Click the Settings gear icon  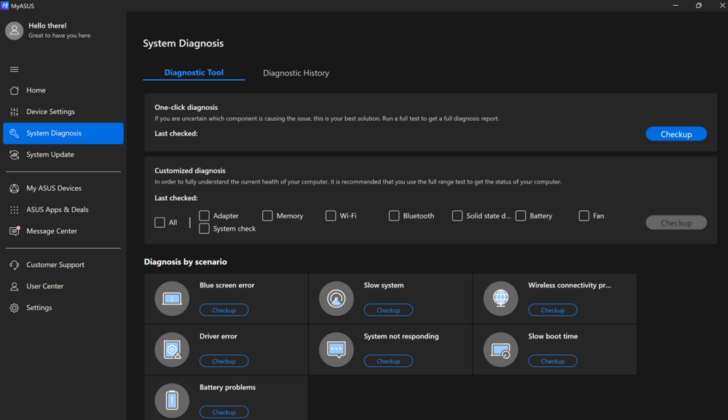[14, 307]
